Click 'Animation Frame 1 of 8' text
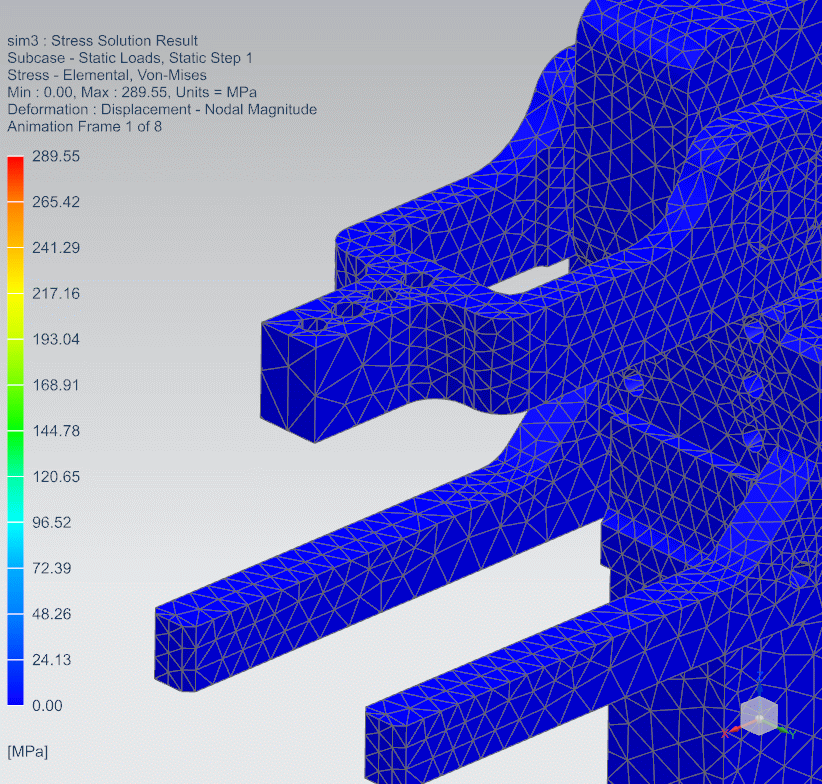The image size is (822, 784). (84, 127)
